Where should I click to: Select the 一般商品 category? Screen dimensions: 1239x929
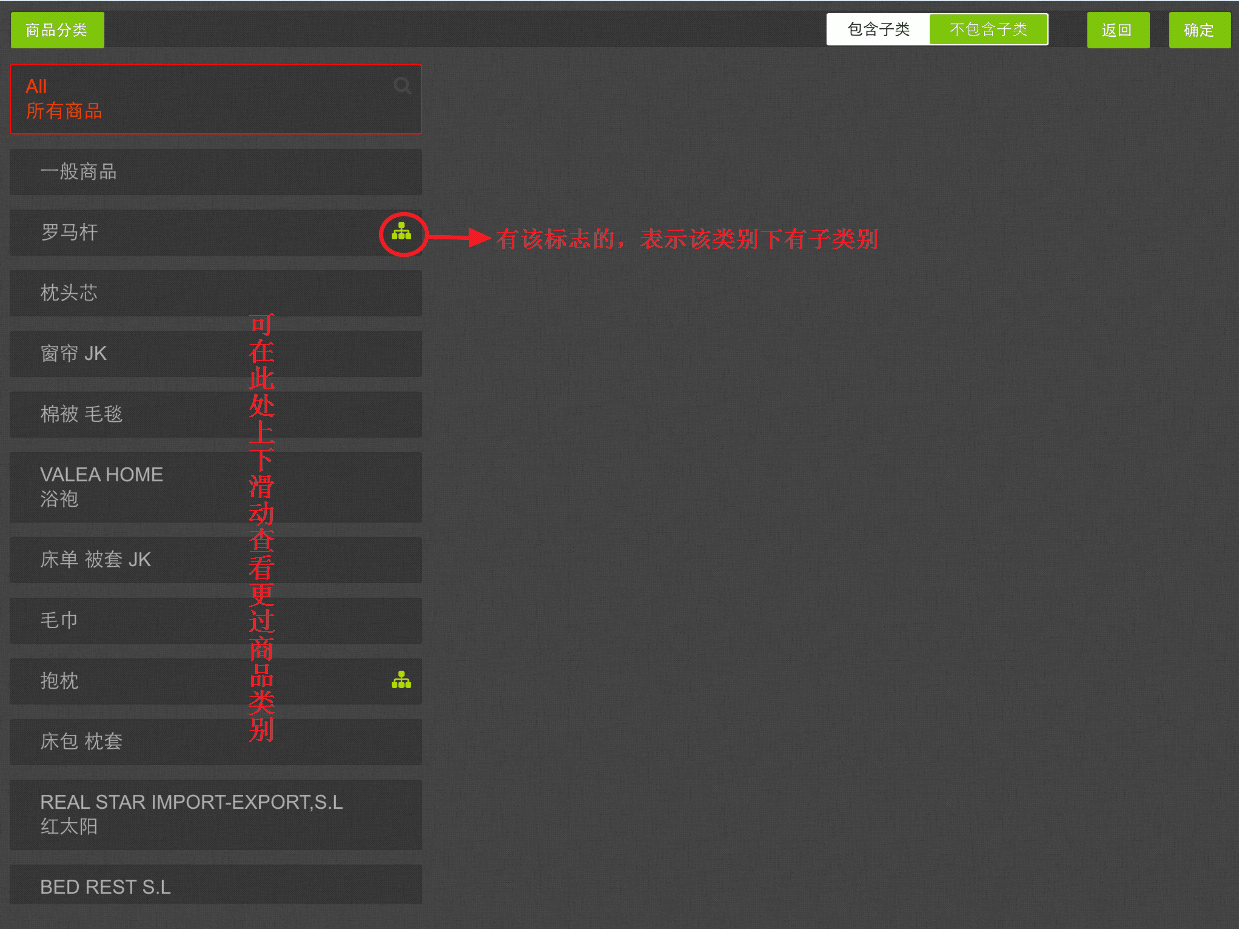click(216, 172)
